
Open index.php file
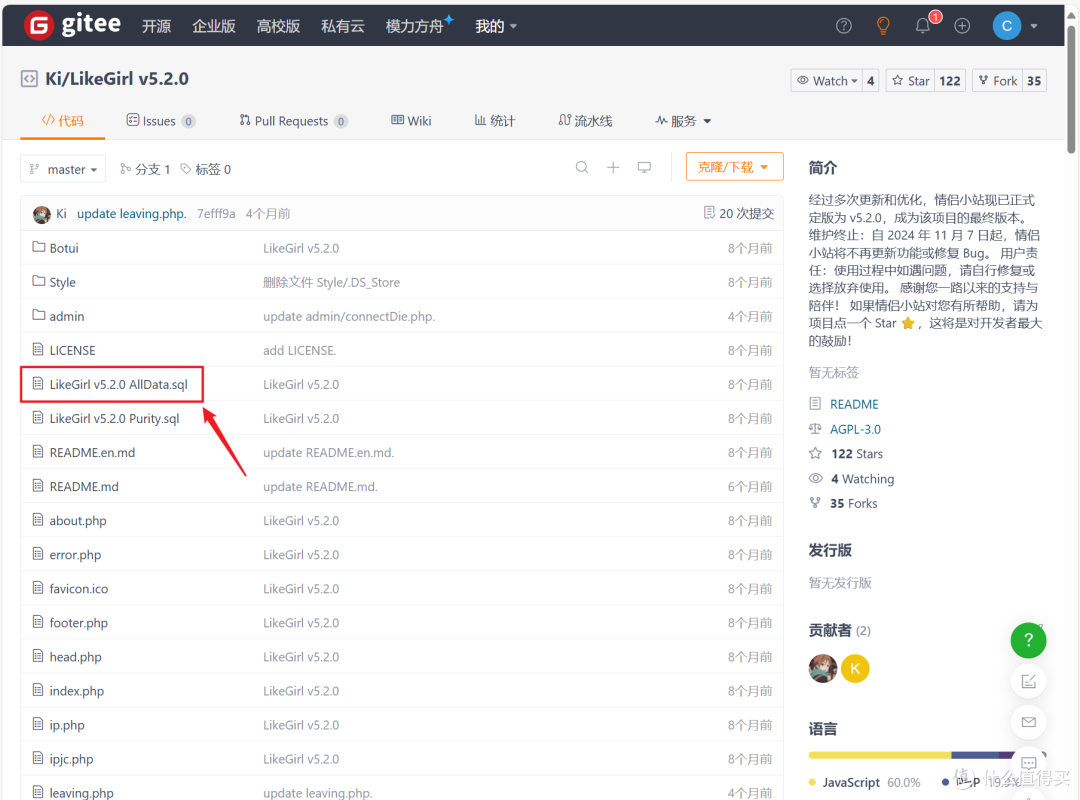point(76,691)
